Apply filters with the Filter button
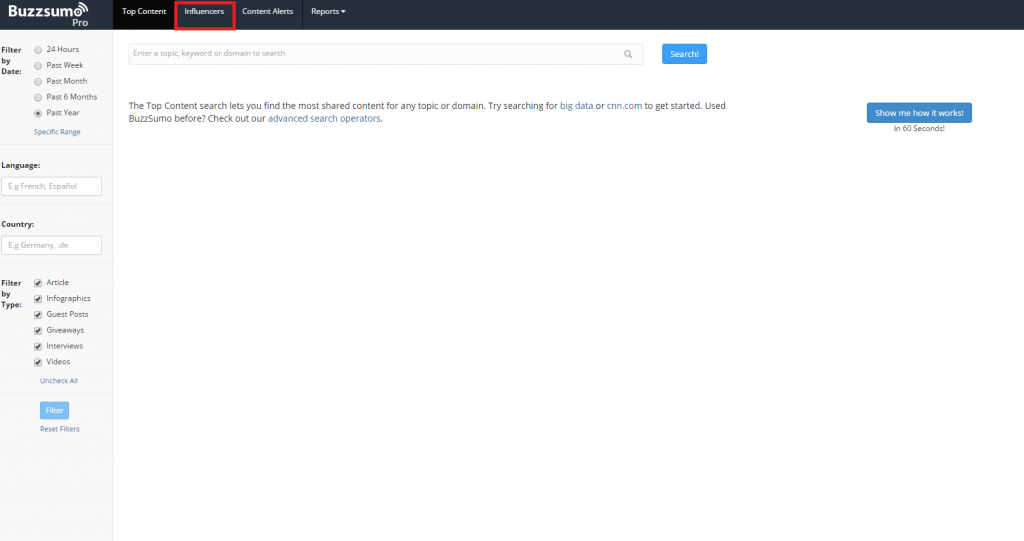The width and height of the screenshot is (1024, 541). click(54, 410)
